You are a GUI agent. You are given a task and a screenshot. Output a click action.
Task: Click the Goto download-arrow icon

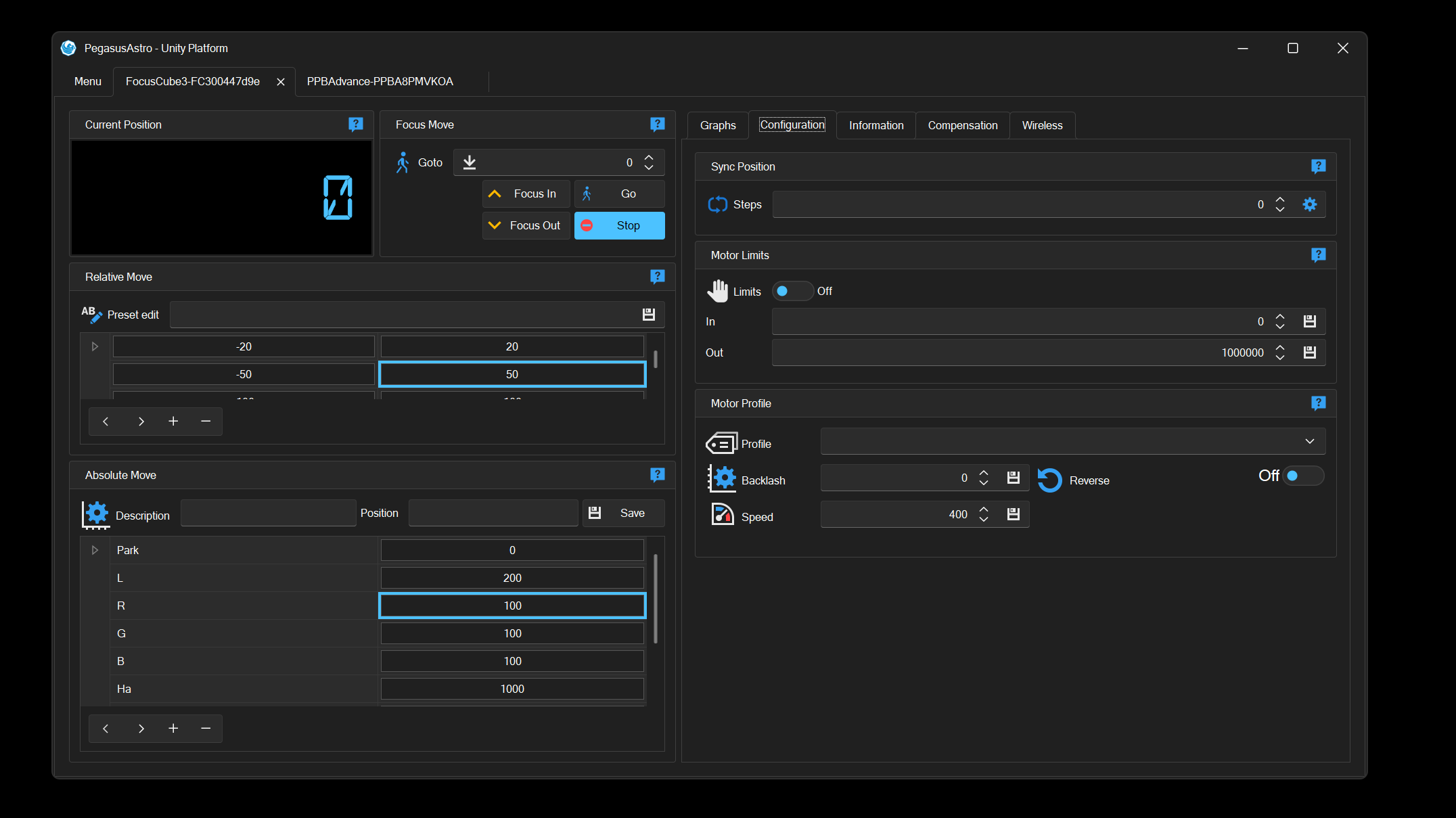coord(470,162)
